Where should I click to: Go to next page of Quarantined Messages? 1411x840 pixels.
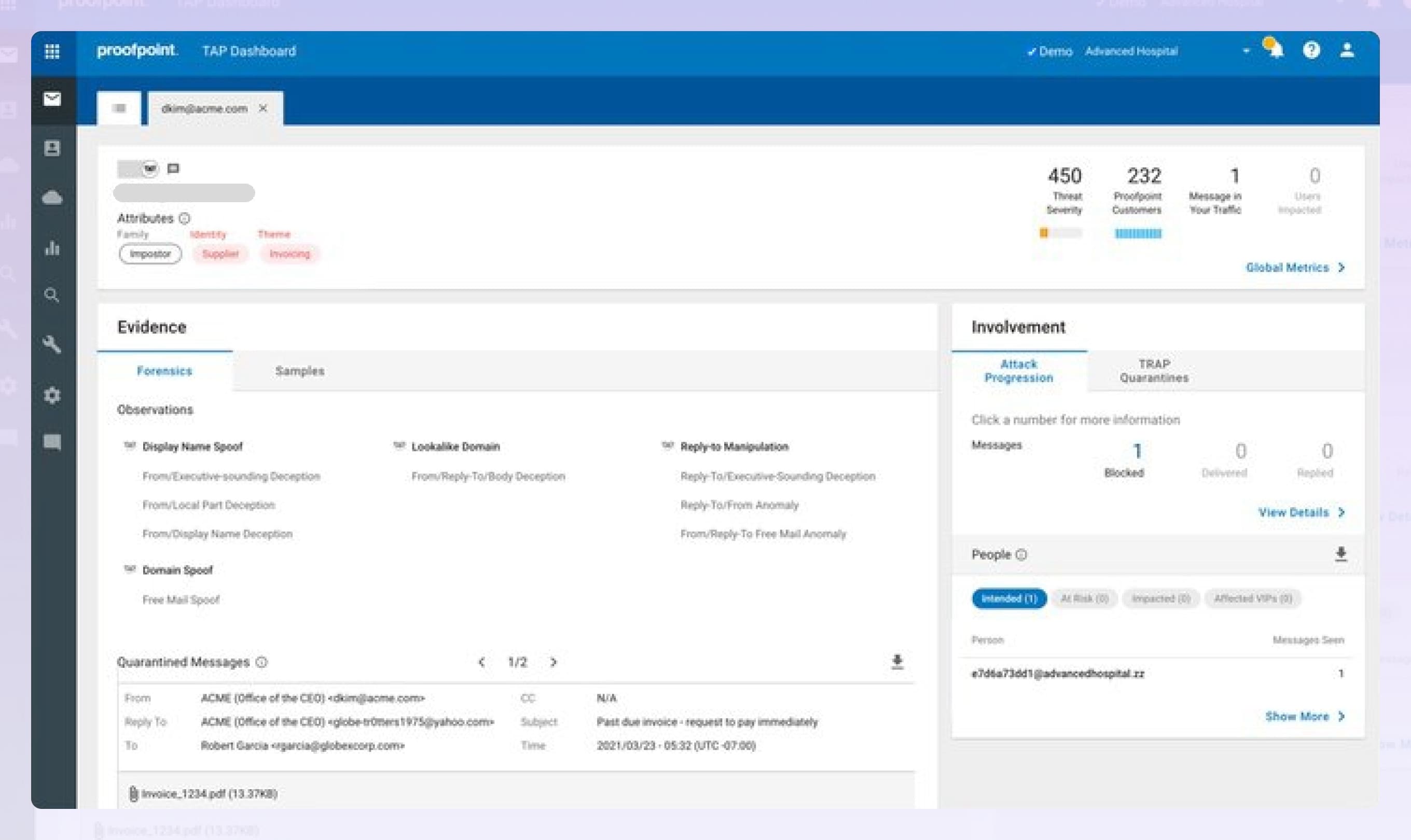point(553,662)
